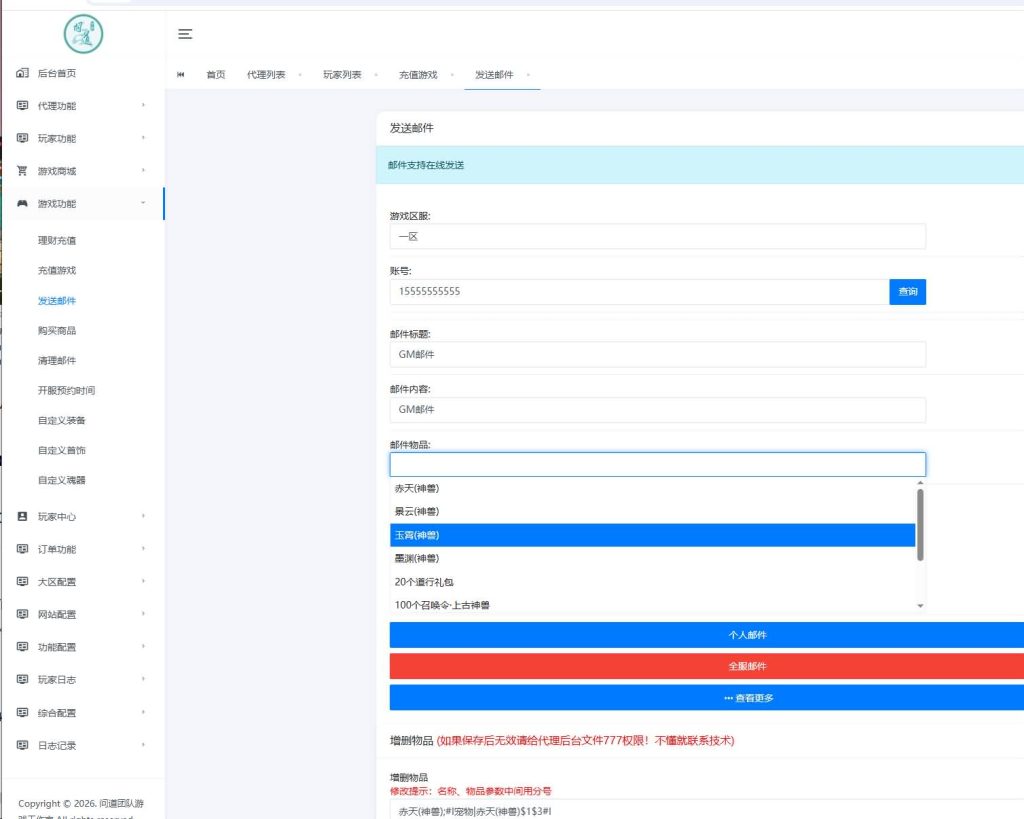This screenshot has width=1024, height=819.
Task: Expand the 代理功能 menu arrow
Action: [143, 104]
